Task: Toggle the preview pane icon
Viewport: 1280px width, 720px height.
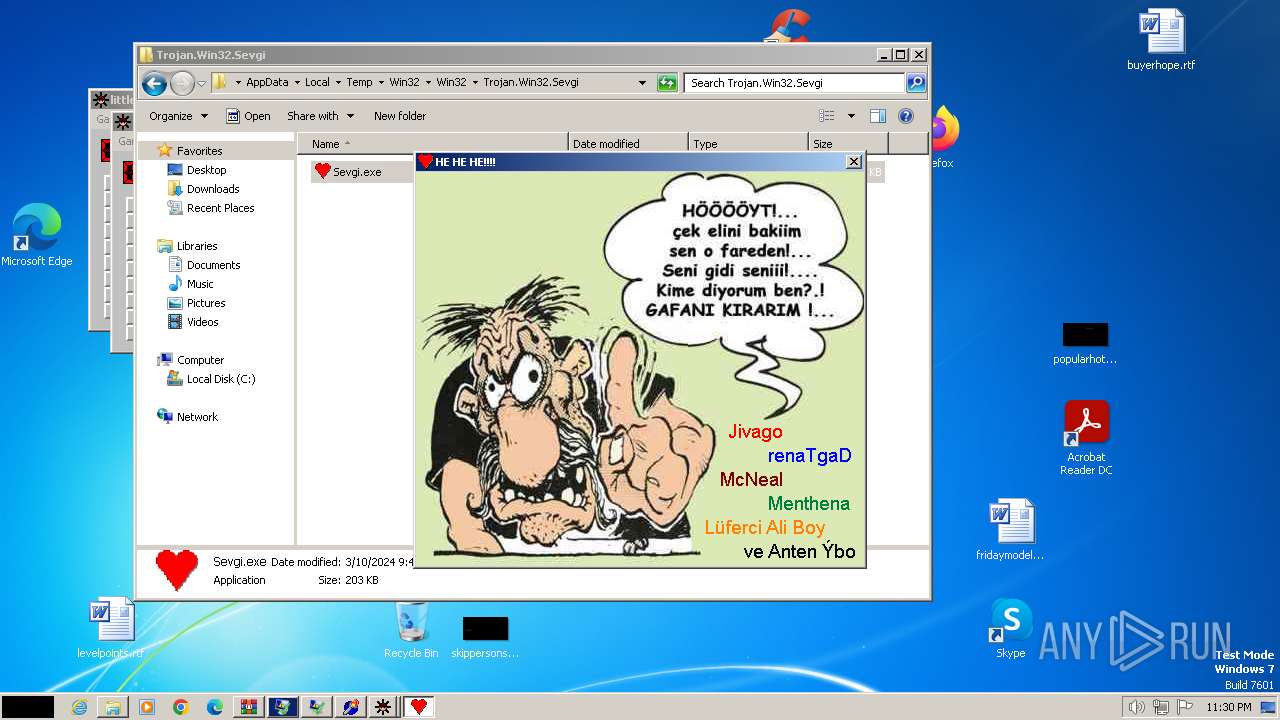Action: pos(877,116)
